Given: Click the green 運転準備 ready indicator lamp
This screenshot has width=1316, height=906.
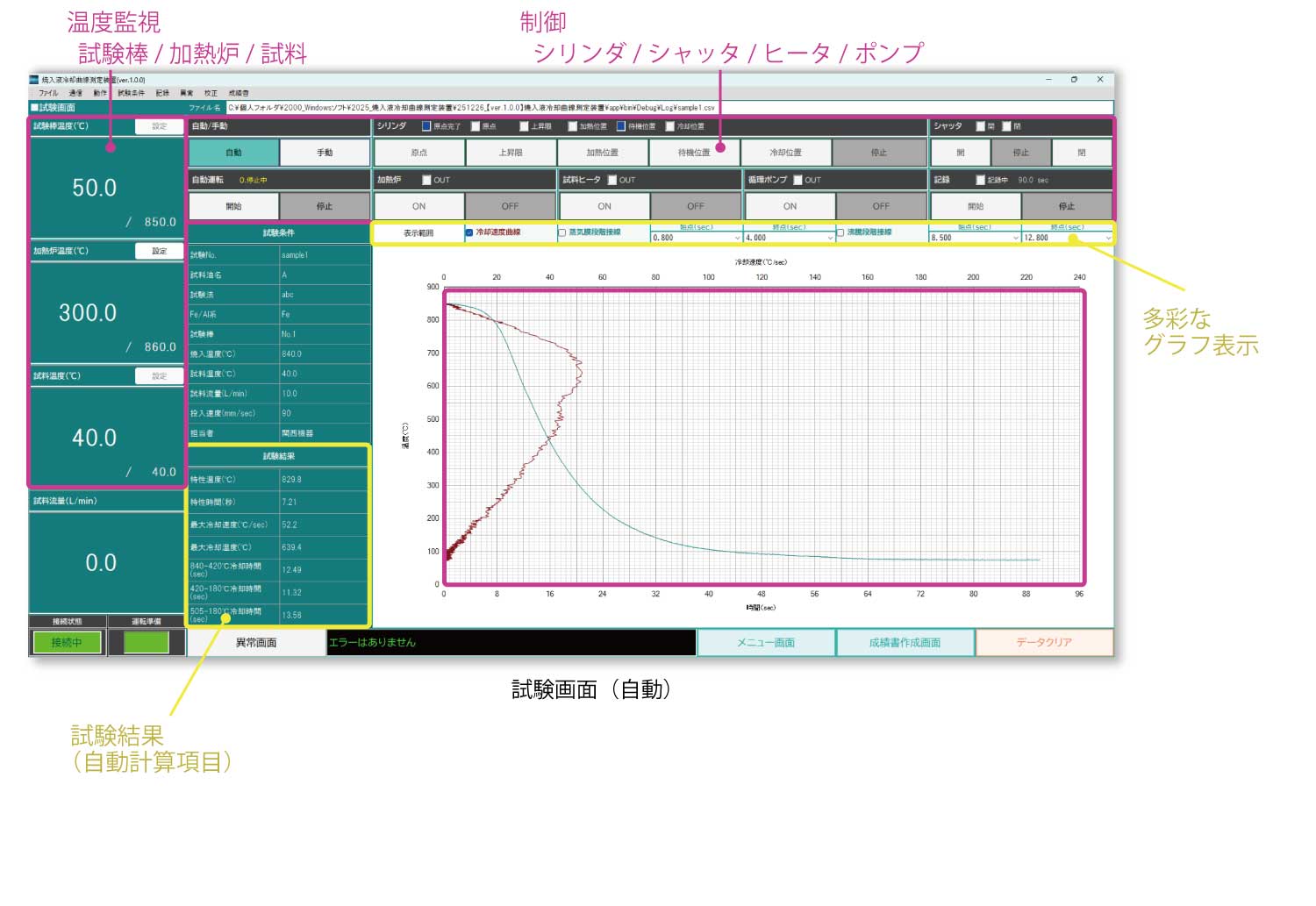Looking at the screenshot, I should click(147, 642).
